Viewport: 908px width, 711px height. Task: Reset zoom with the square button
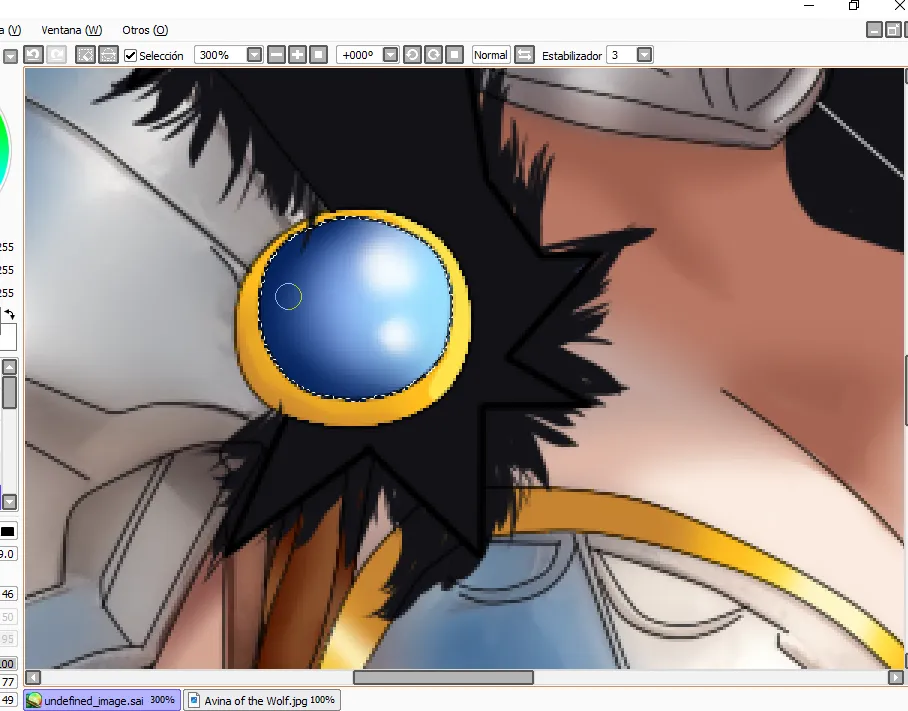(x=318, y=55)
